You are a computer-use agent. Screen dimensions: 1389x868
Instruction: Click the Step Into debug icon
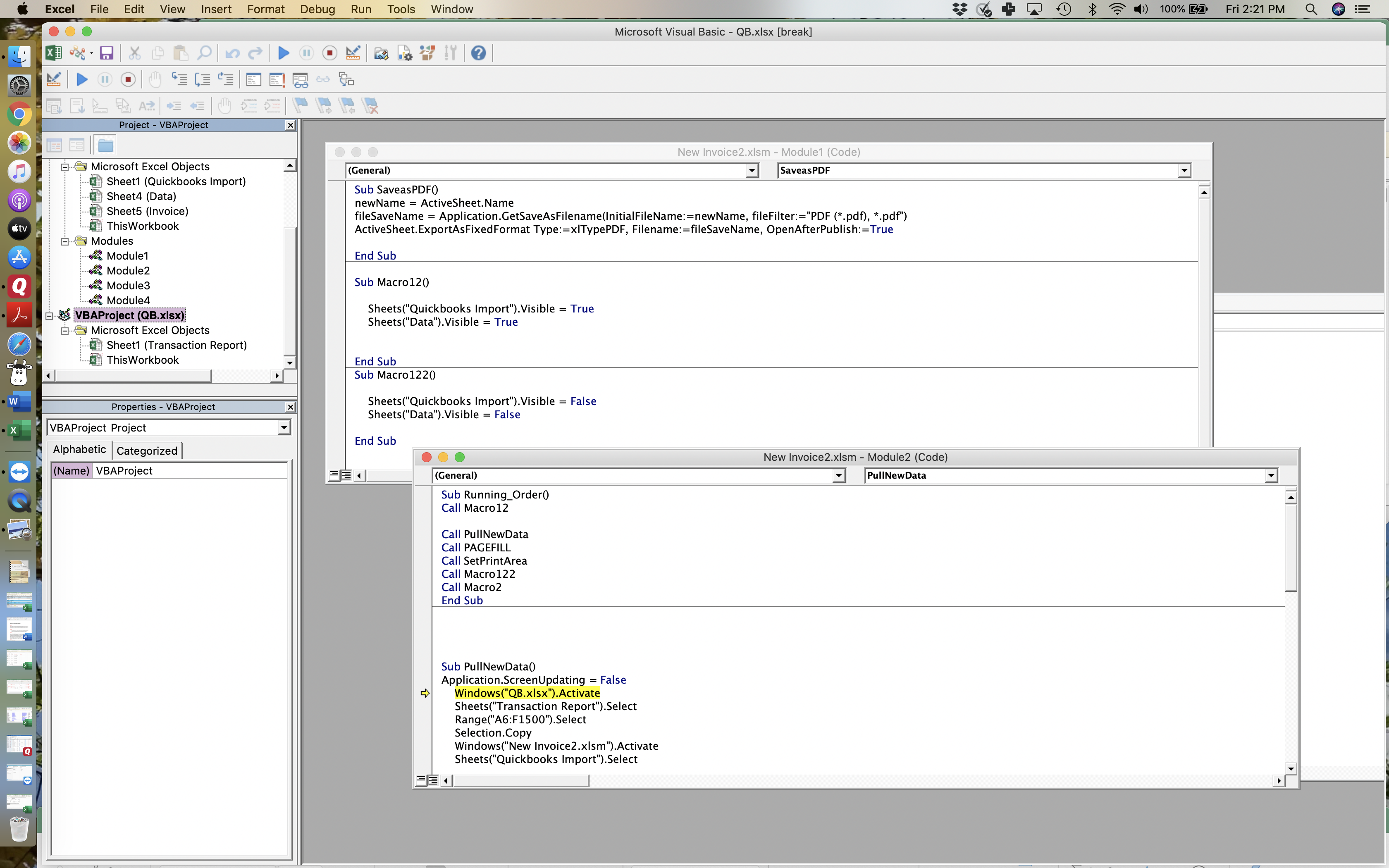(x=179, y=79)
